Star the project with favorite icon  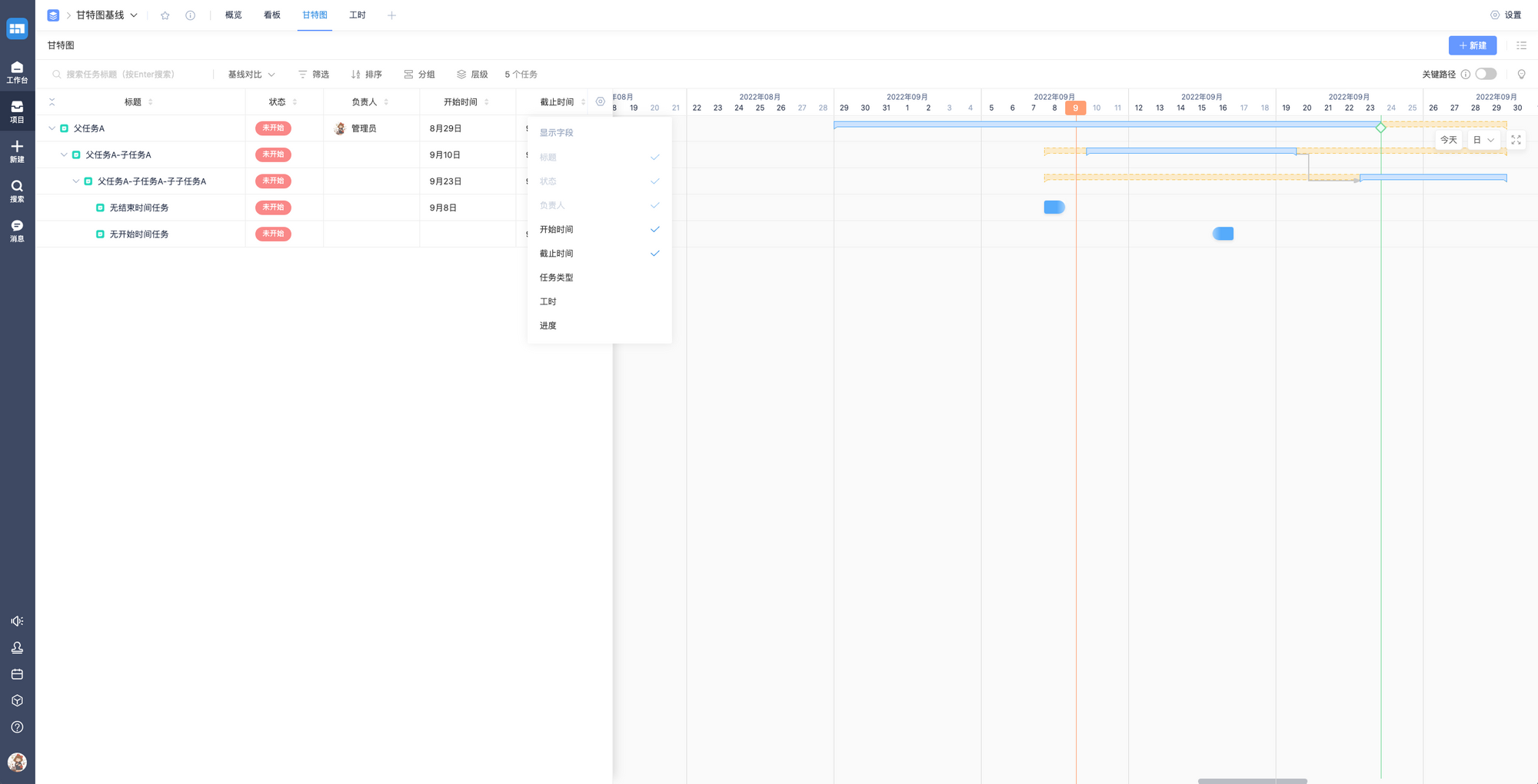click(x=165, y=15)
